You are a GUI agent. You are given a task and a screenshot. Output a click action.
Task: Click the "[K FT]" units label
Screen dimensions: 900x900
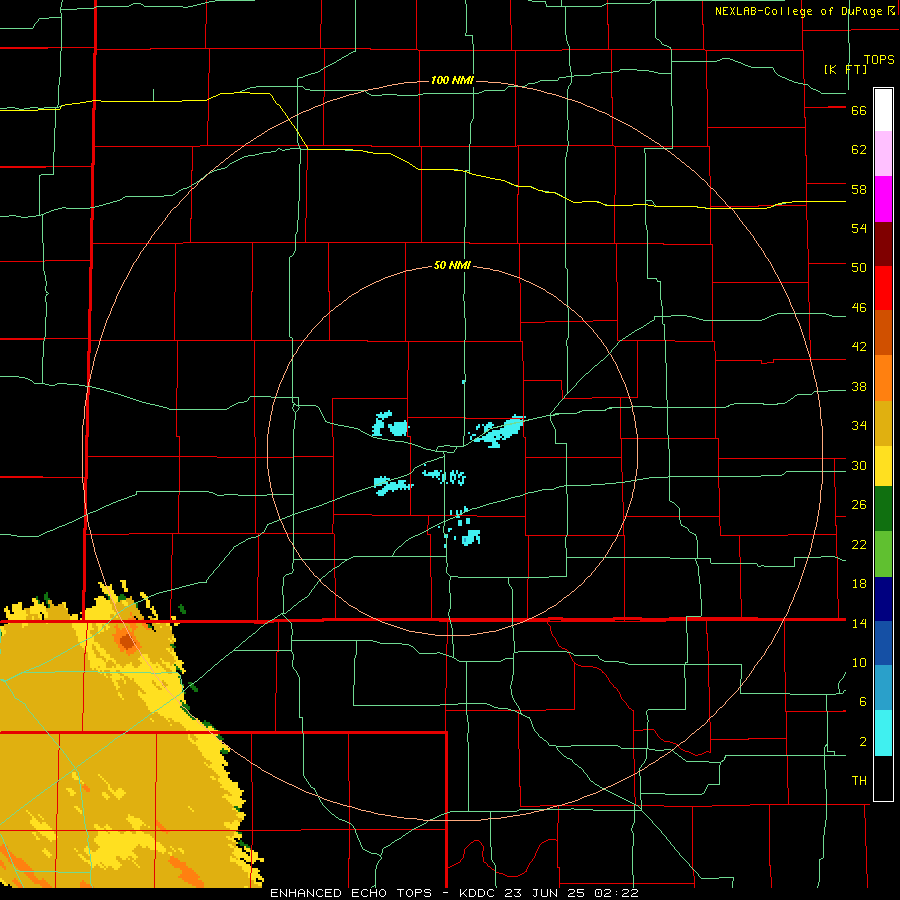pyautogui.click(x=845, y=69)
